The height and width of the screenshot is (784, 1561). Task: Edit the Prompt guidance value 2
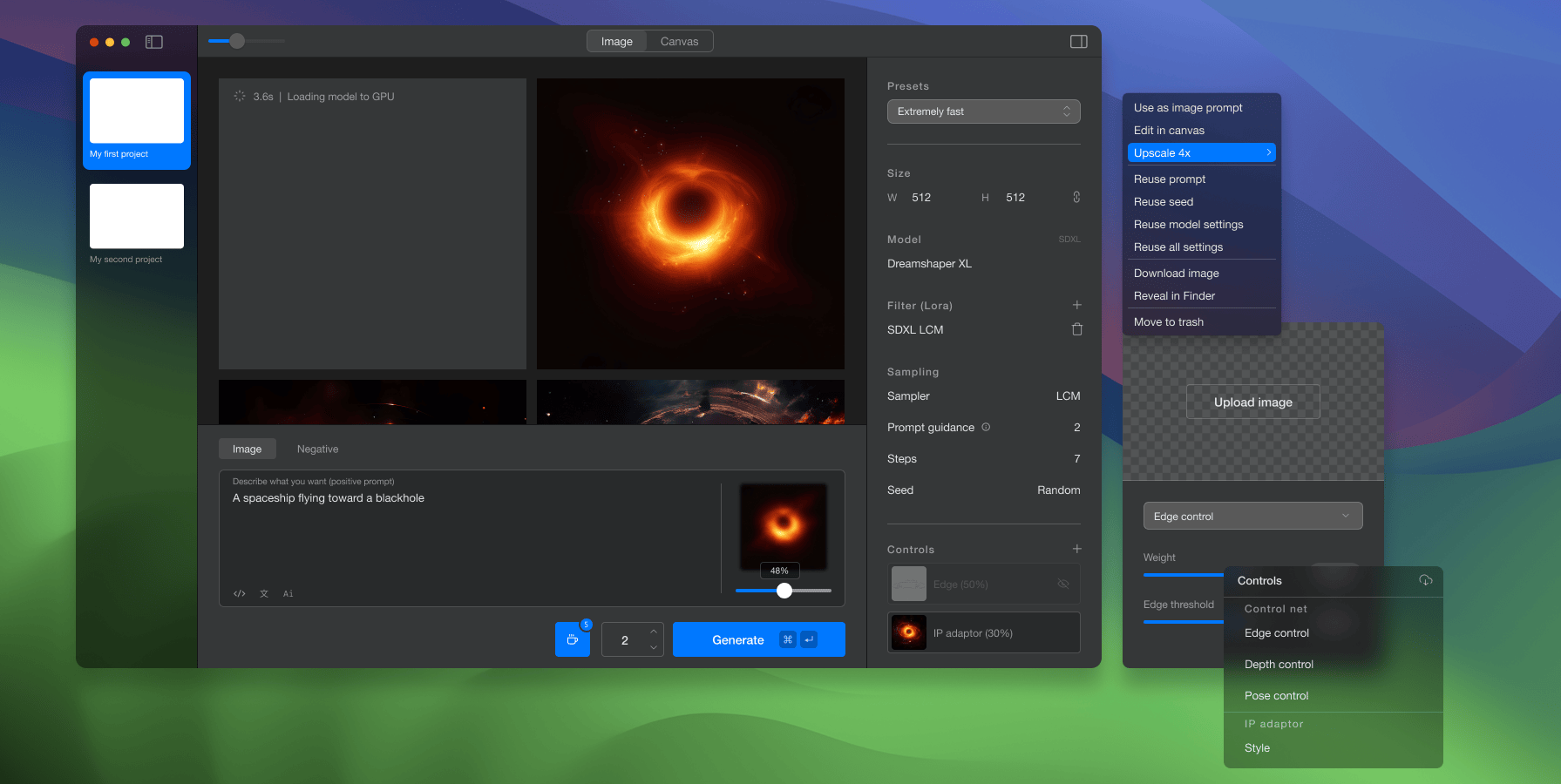1077,428
